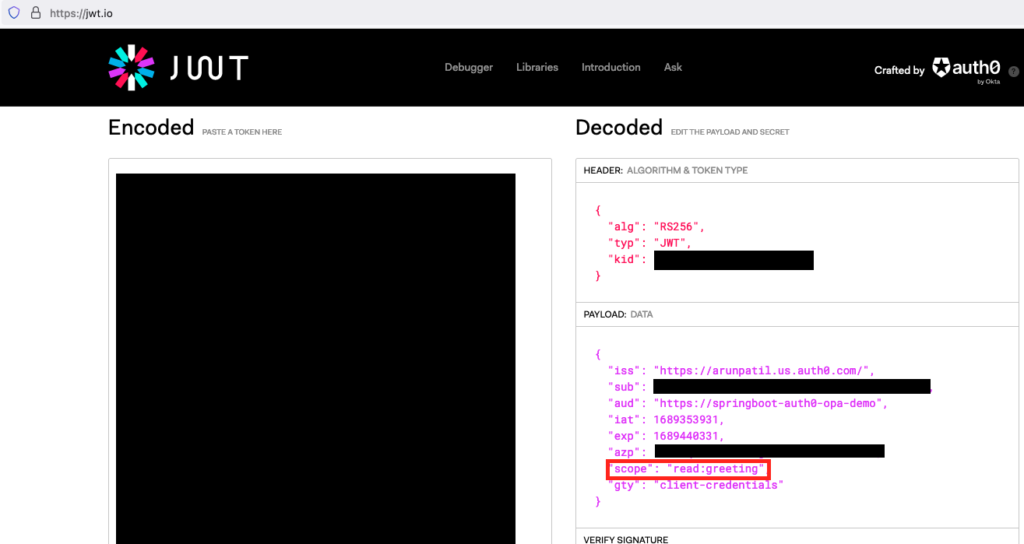Select the Ask nav link
The width and height of the screenshot is (1024, 544).
673,67
